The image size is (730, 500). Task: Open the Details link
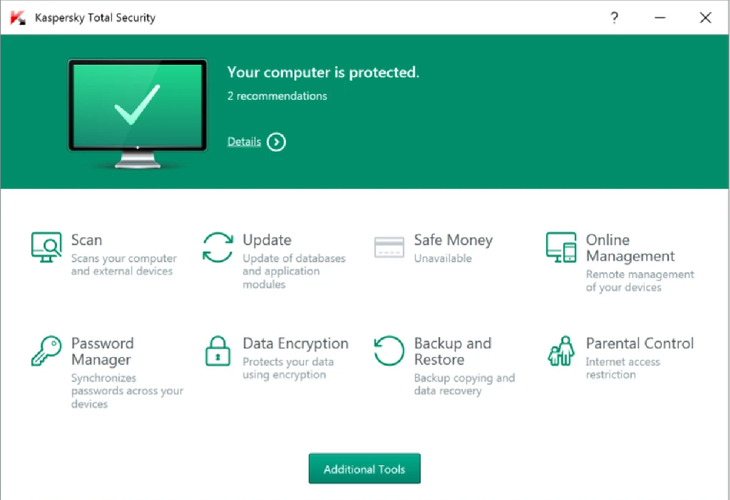click(244, 142)
